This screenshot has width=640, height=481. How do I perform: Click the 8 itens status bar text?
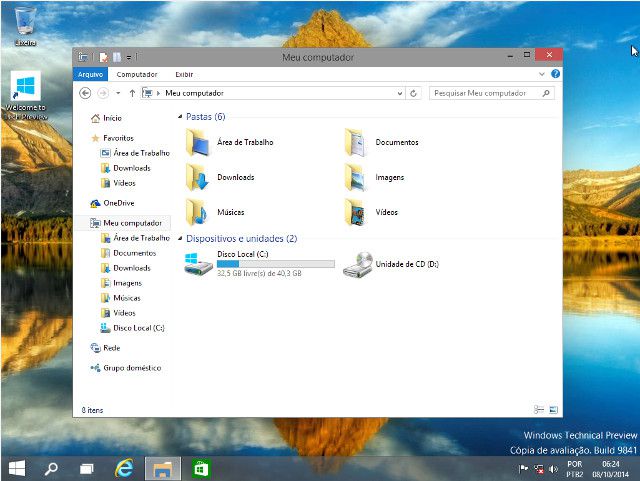coord(92,410)
